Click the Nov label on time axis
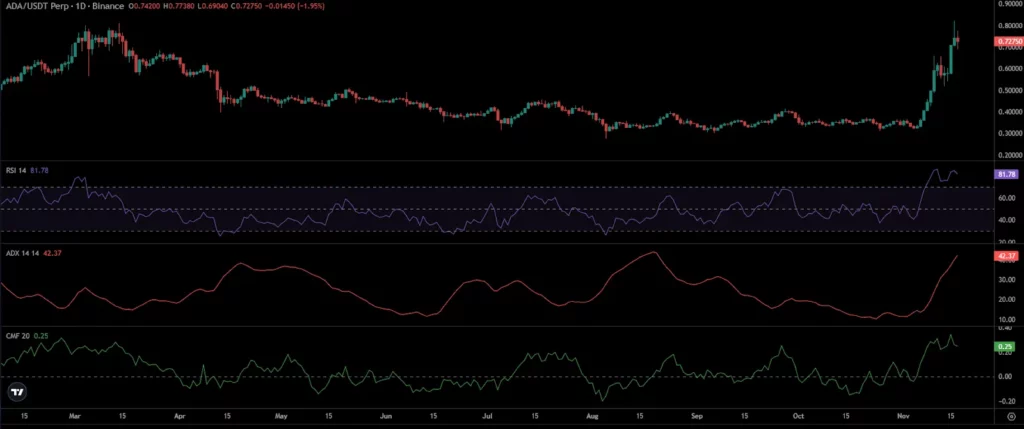Screen dimensions: 1024x429 click(903, 415)
